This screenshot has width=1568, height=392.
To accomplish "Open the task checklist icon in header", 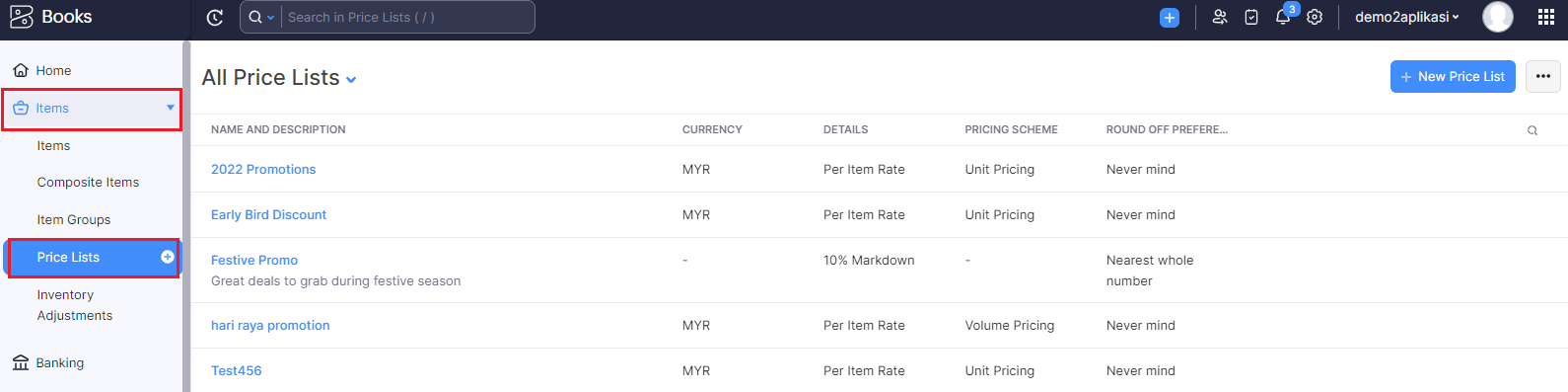I will point(1251,17).
